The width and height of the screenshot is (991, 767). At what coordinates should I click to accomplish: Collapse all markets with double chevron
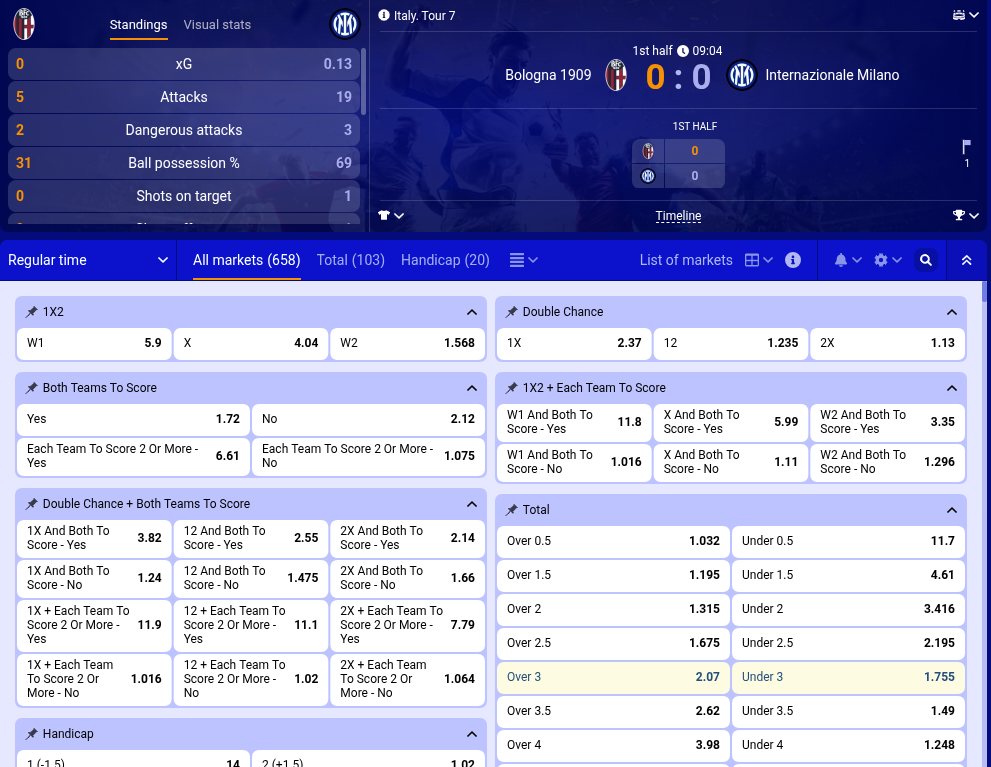966,260
